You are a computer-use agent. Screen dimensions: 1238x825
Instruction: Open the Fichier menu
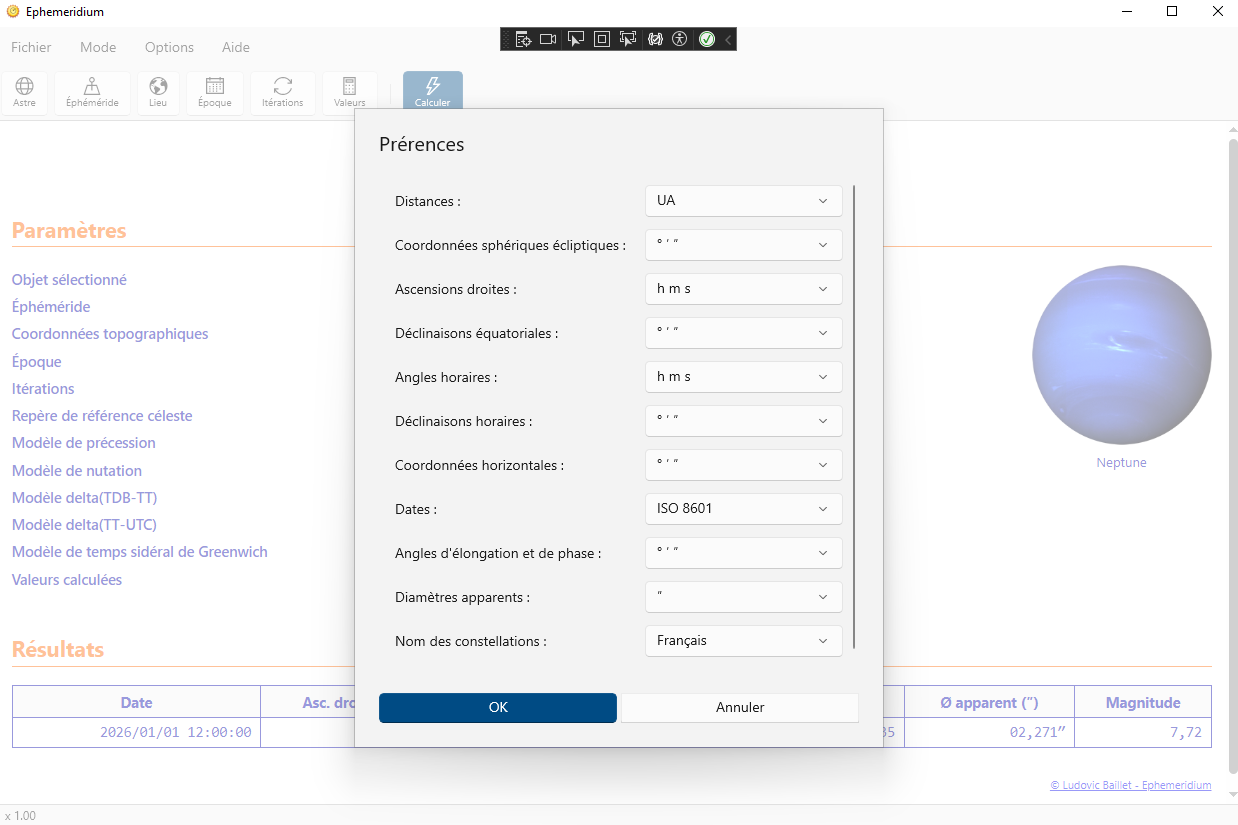31,47
